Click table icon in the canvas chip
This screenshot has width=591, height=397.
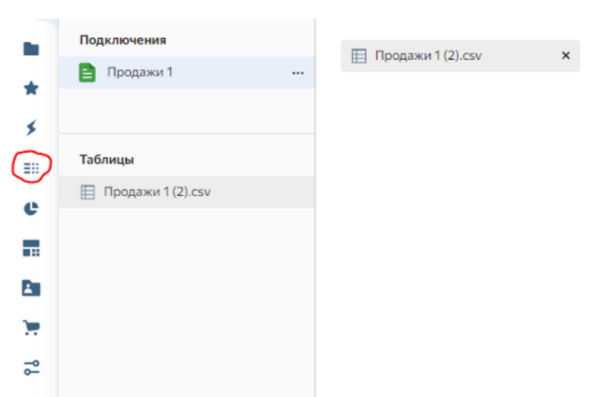pyautogui.click(x=358, y=56)
